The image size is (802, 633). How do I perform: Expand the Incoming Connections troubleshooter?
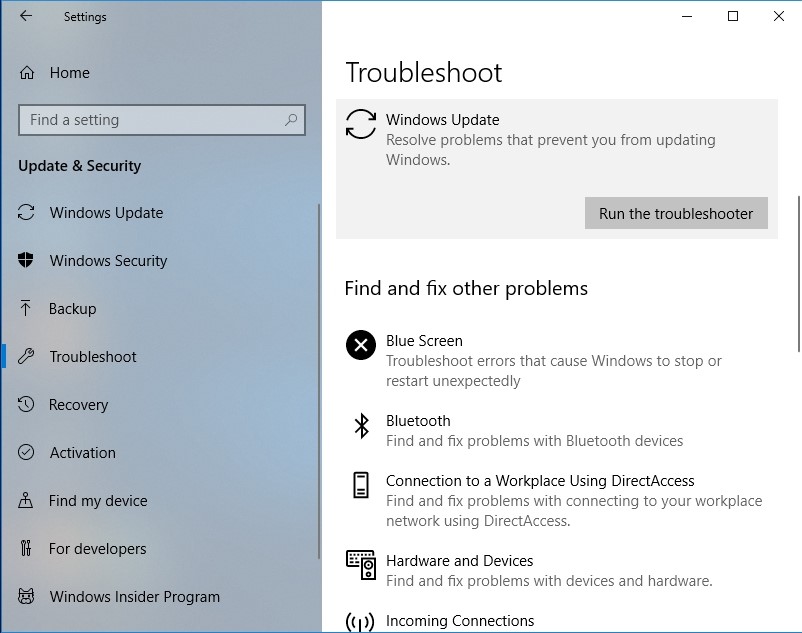tap(460, 621)
